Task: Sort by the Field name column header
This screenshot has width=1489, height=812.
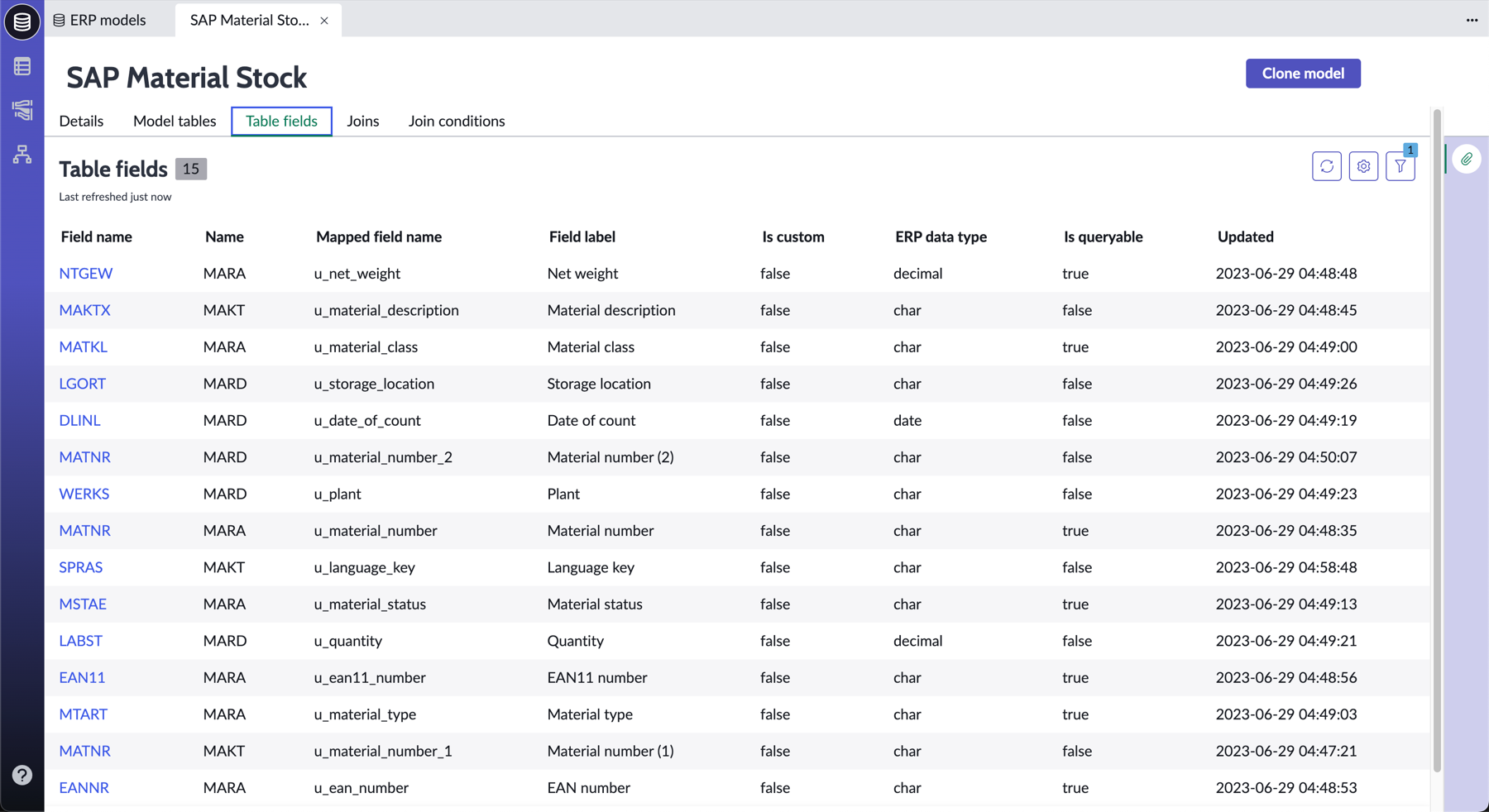Action: coord(96,236)
